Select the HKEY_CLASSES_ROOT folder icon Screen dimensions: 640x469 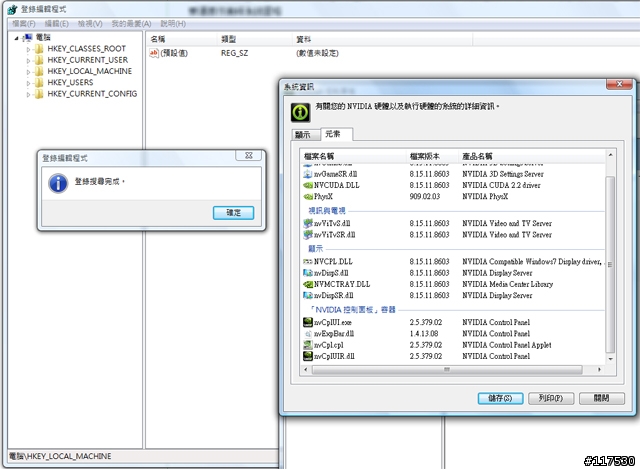(39, 49)
